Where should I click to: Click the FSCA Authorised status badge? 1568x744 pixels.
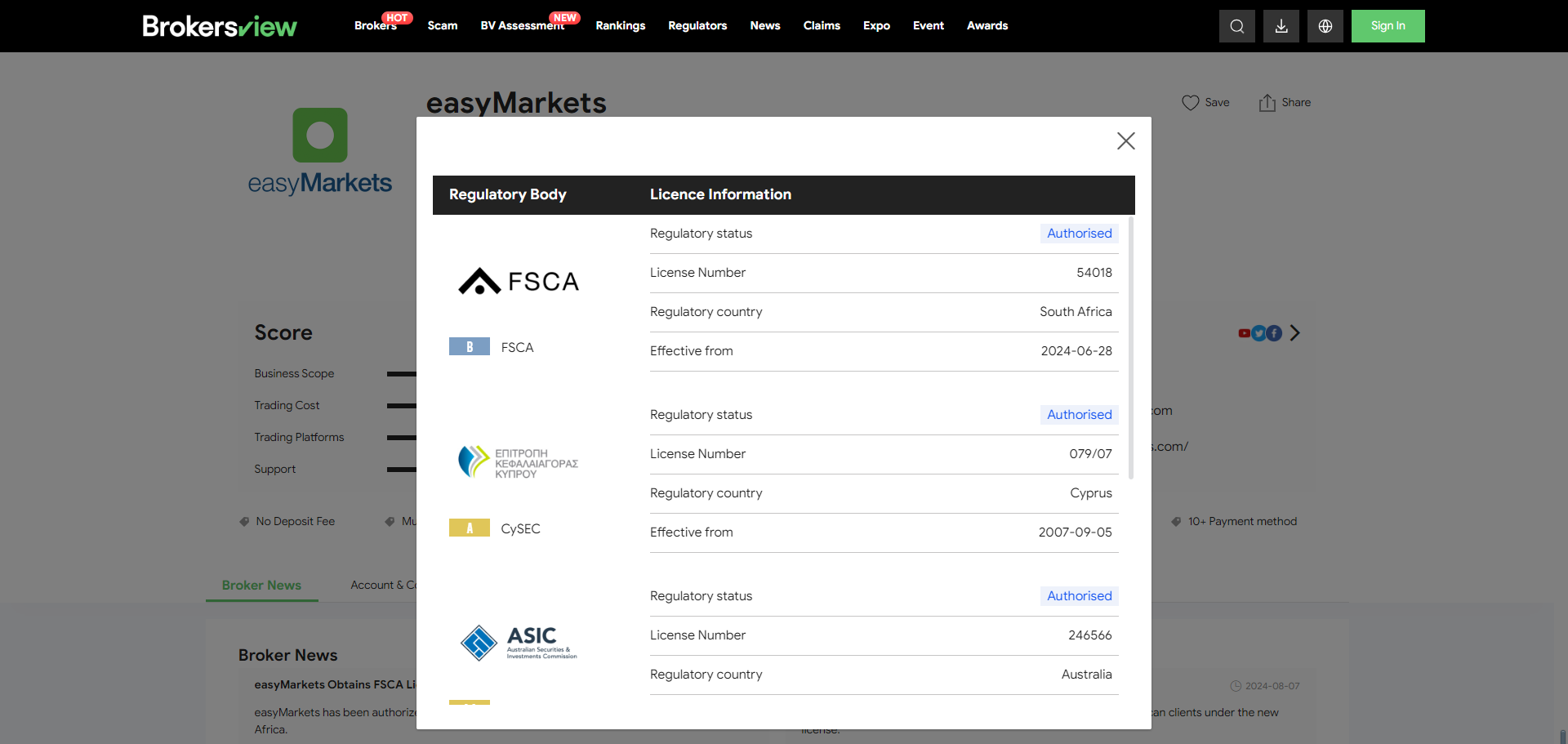pyautogui.click(x=1079, y=234)
